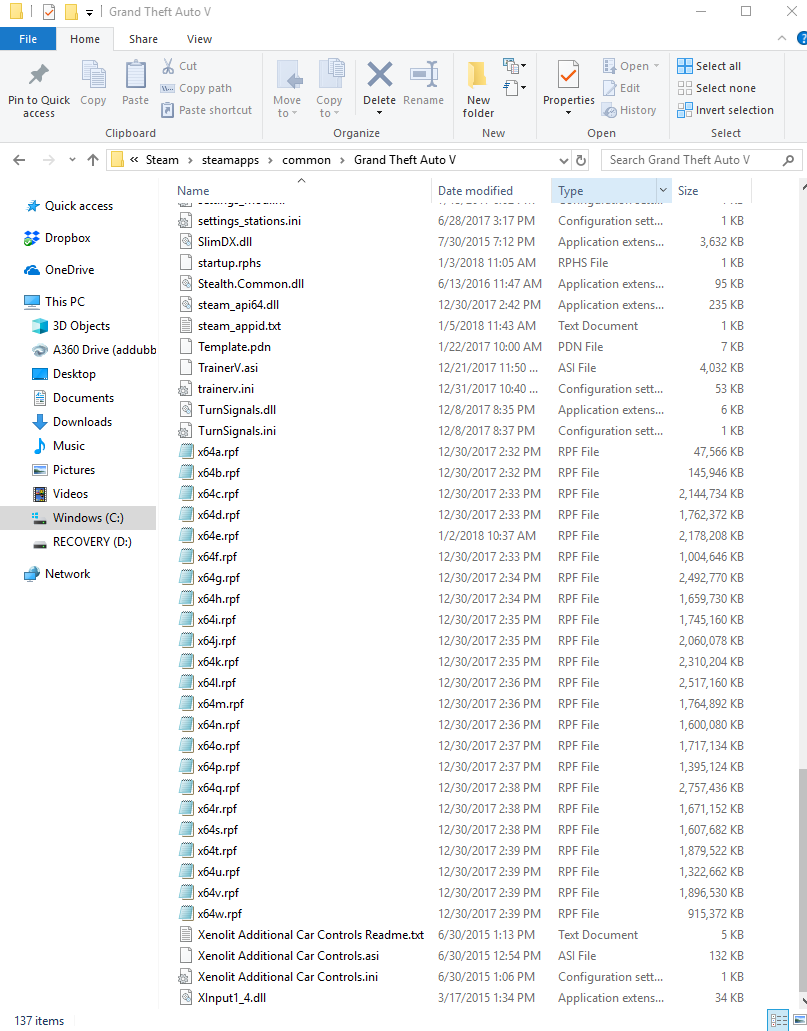Click the Paste clipboard icon
The width and height of the screenshot is (807, 1031).
tap(135, 74)
